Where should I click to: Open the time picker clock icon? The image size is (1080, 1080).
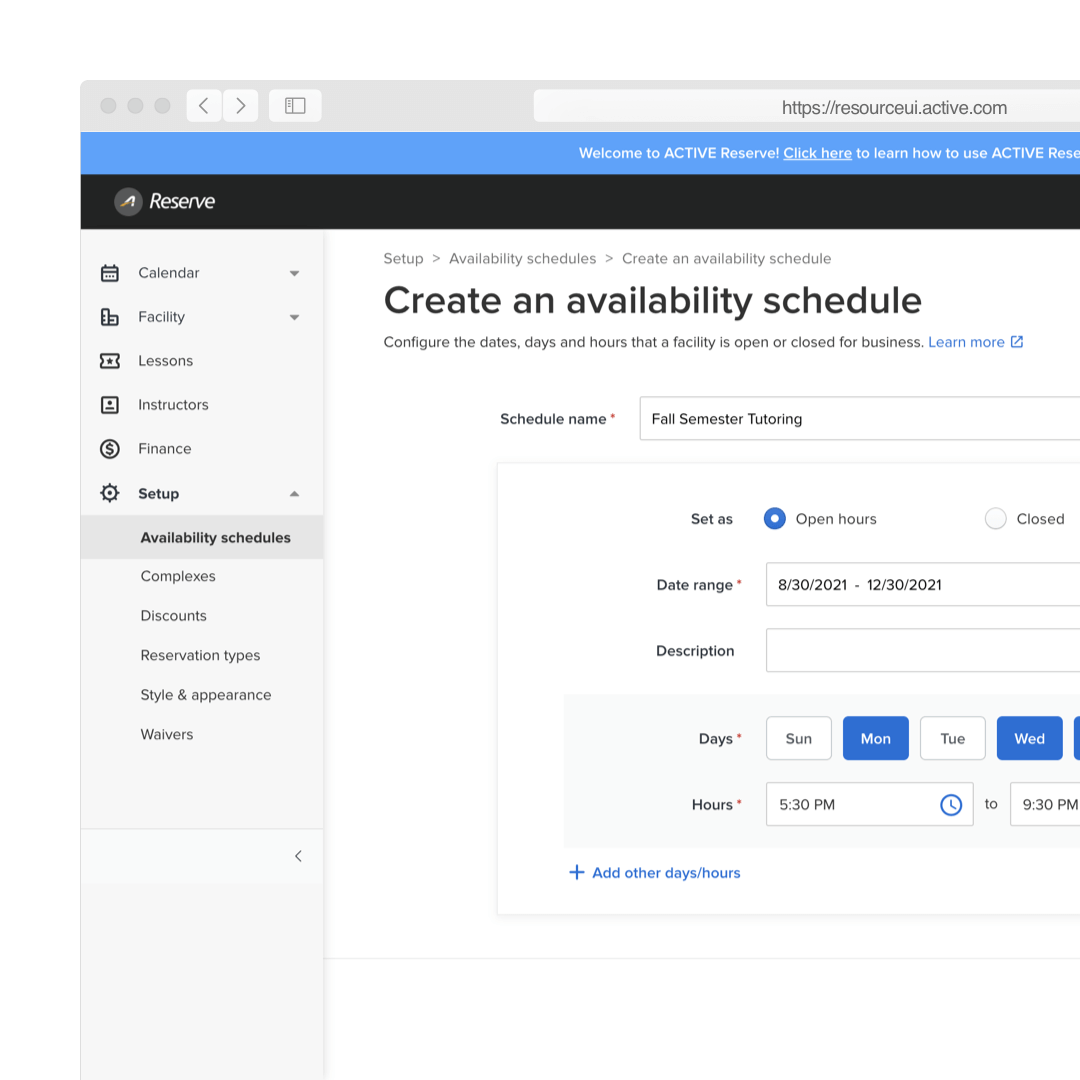click(x=951, y=804)
